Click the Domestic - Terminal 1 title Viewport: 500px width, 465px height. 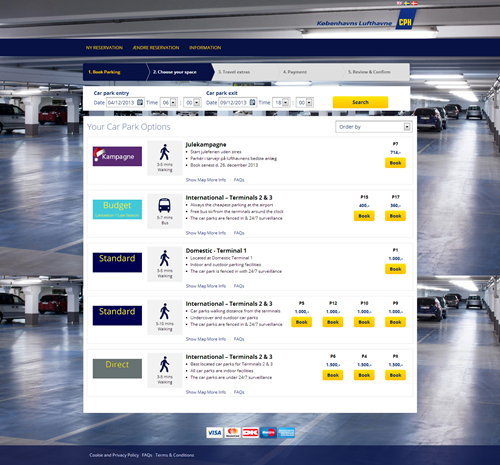(216, 250)
